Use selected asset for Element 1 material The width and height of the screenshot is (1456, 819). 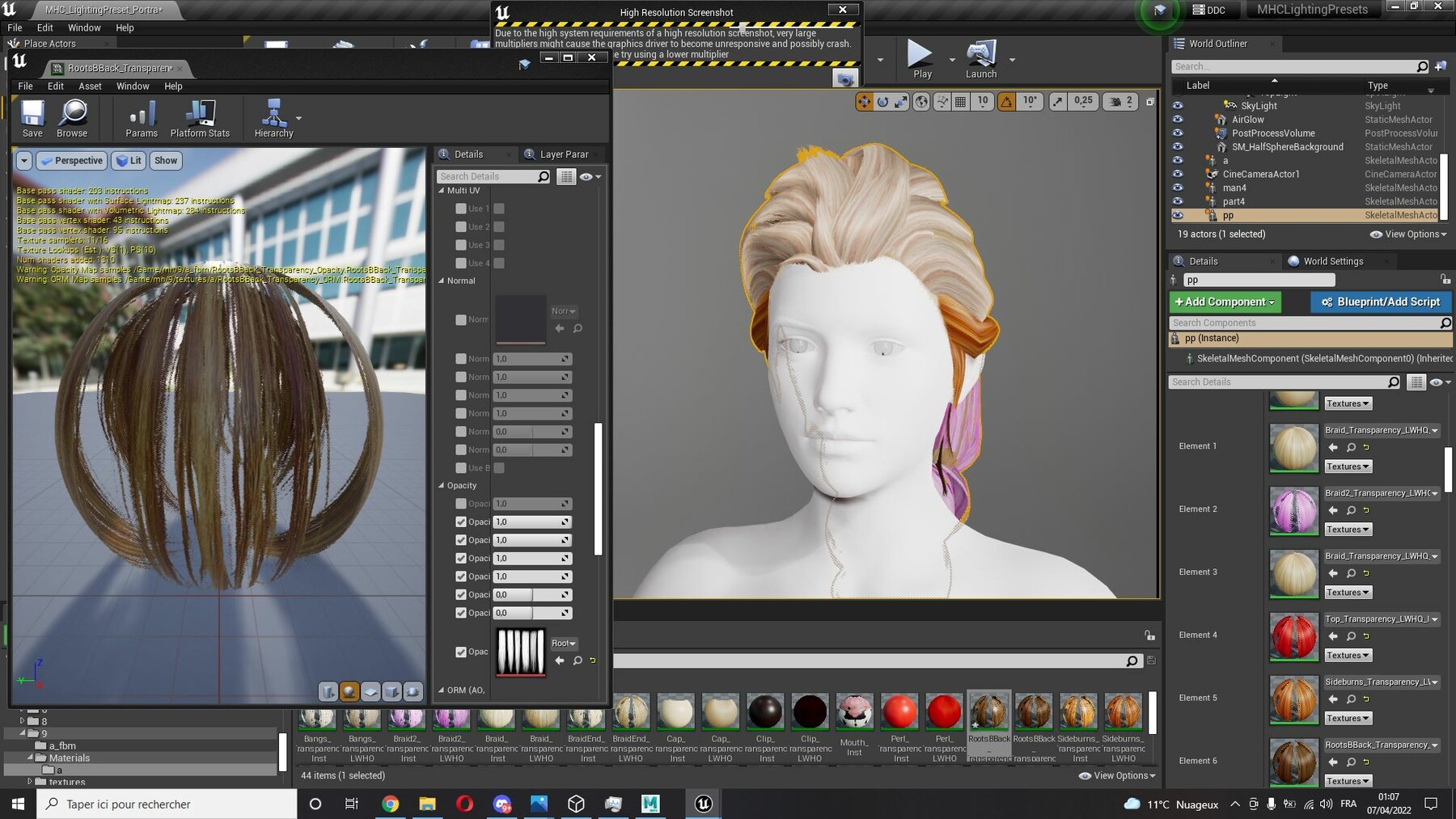pos(1333,447)
